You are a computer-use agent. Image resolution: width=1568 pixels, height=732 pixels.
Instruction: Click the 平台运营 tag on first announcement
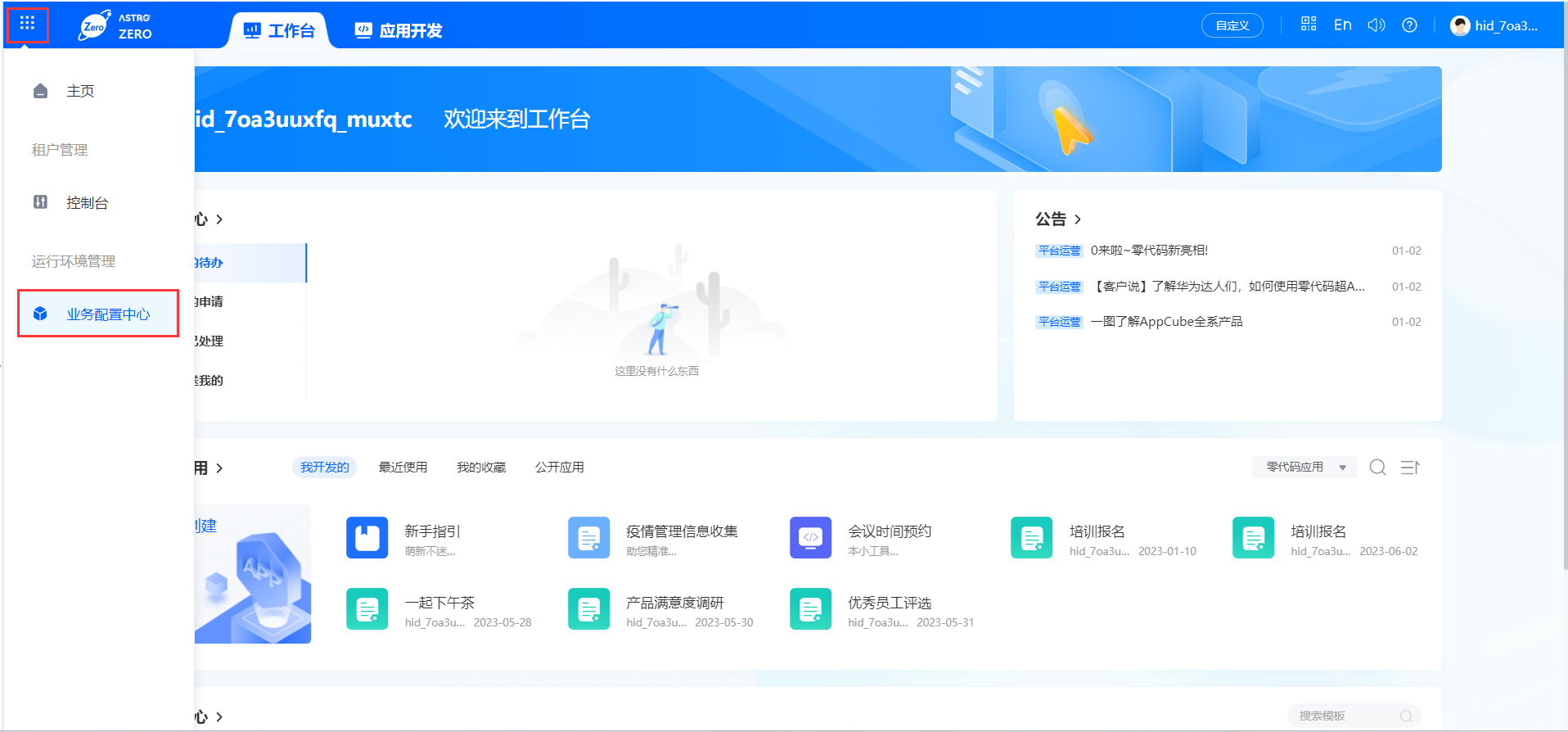[1059, 251]
